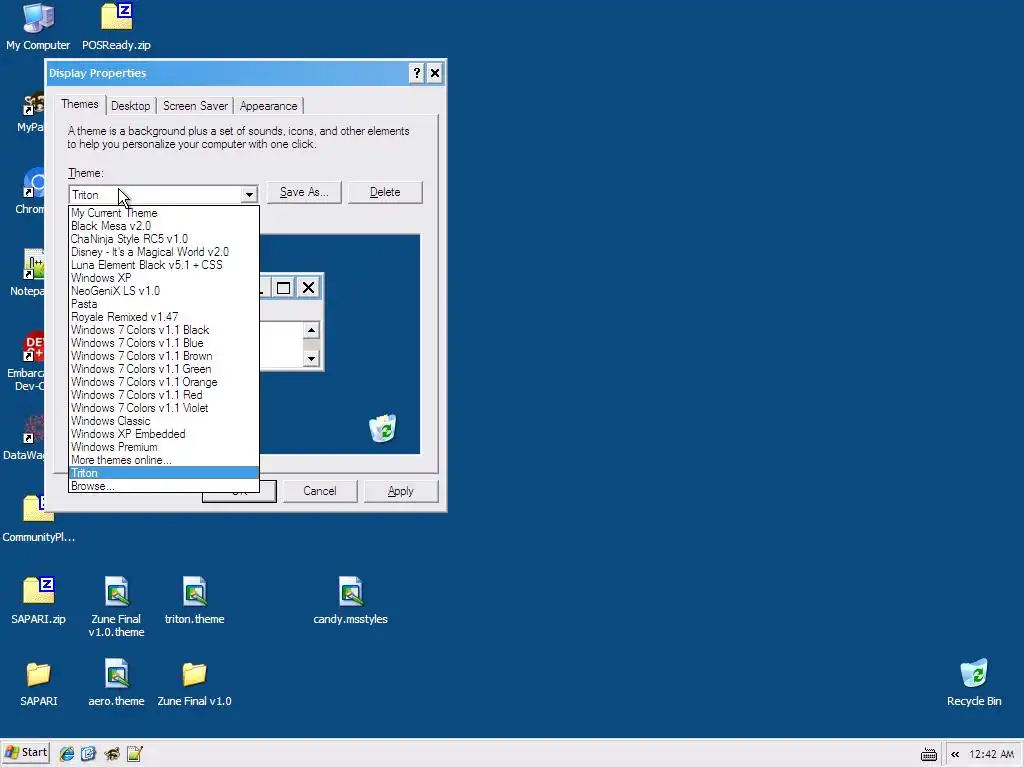This screenshot has height=768, width=1024.
Task: Click the Cancel button
Action: 319,491
